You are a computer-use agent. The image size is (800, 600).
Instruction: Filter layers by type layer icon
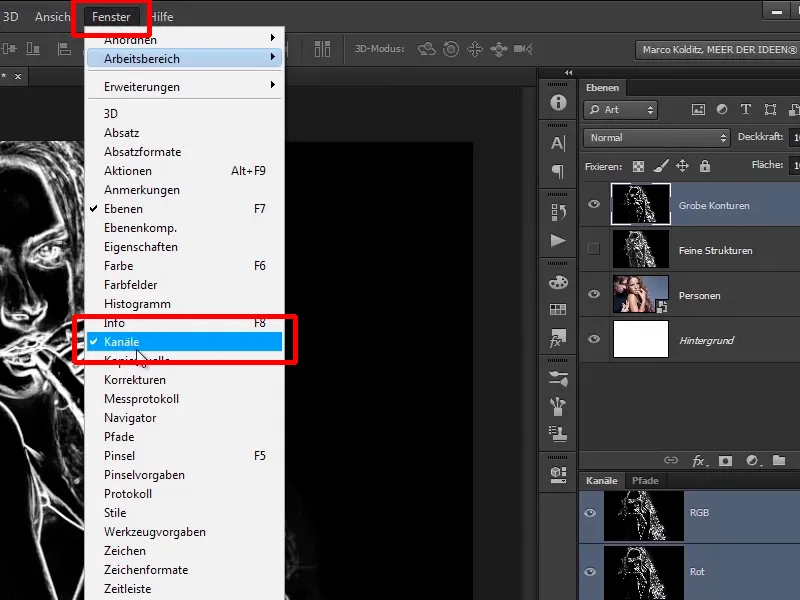pyautogui.click(x=746, y=110)
